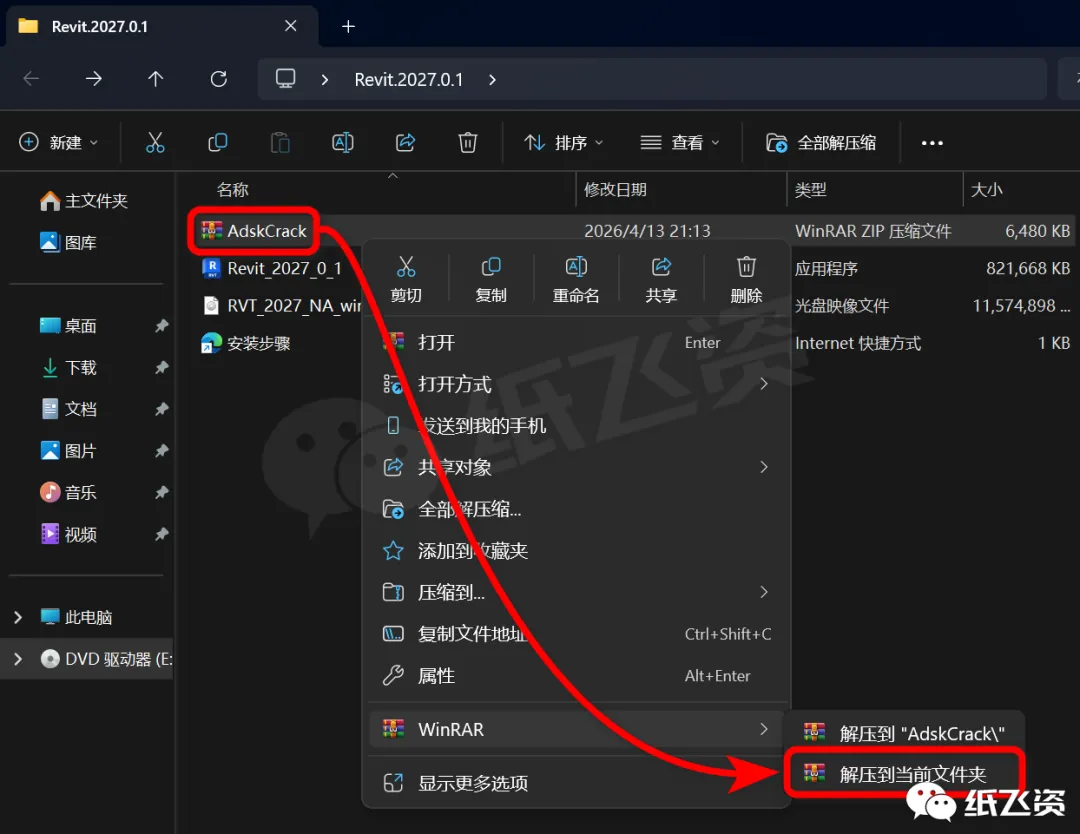Screen dimensions: 1080x834
Task: Click 重命名 in context menu
Action: [576, 280]
